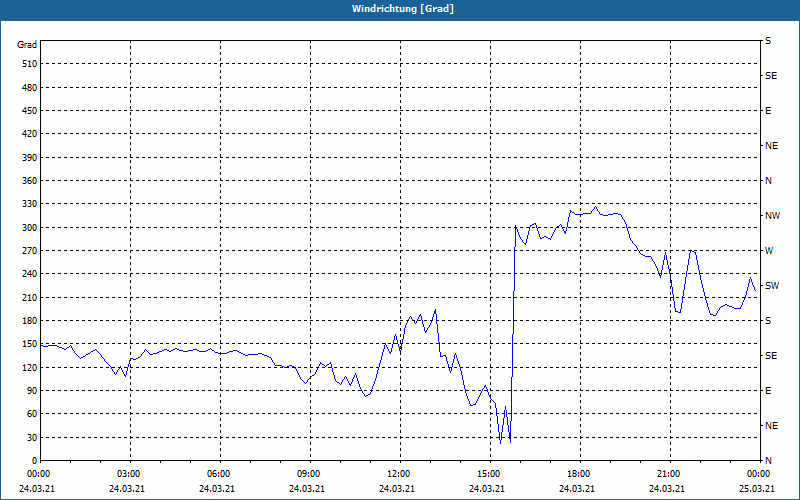
Task: Click the 24.03.21 date under 18:00
Action: (x=577, y=489)
